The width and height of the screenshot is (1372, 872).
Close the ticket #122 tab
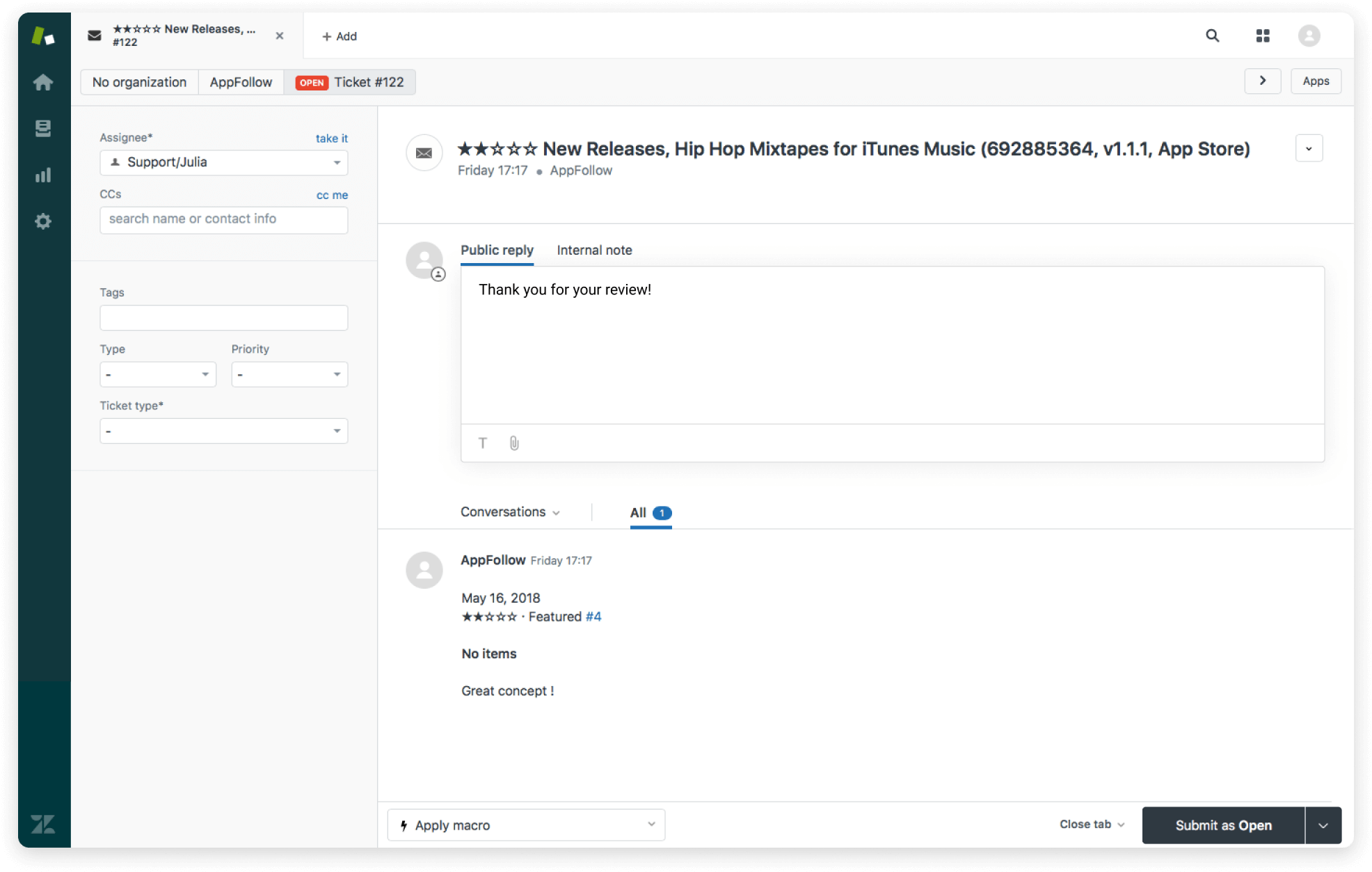280,35
